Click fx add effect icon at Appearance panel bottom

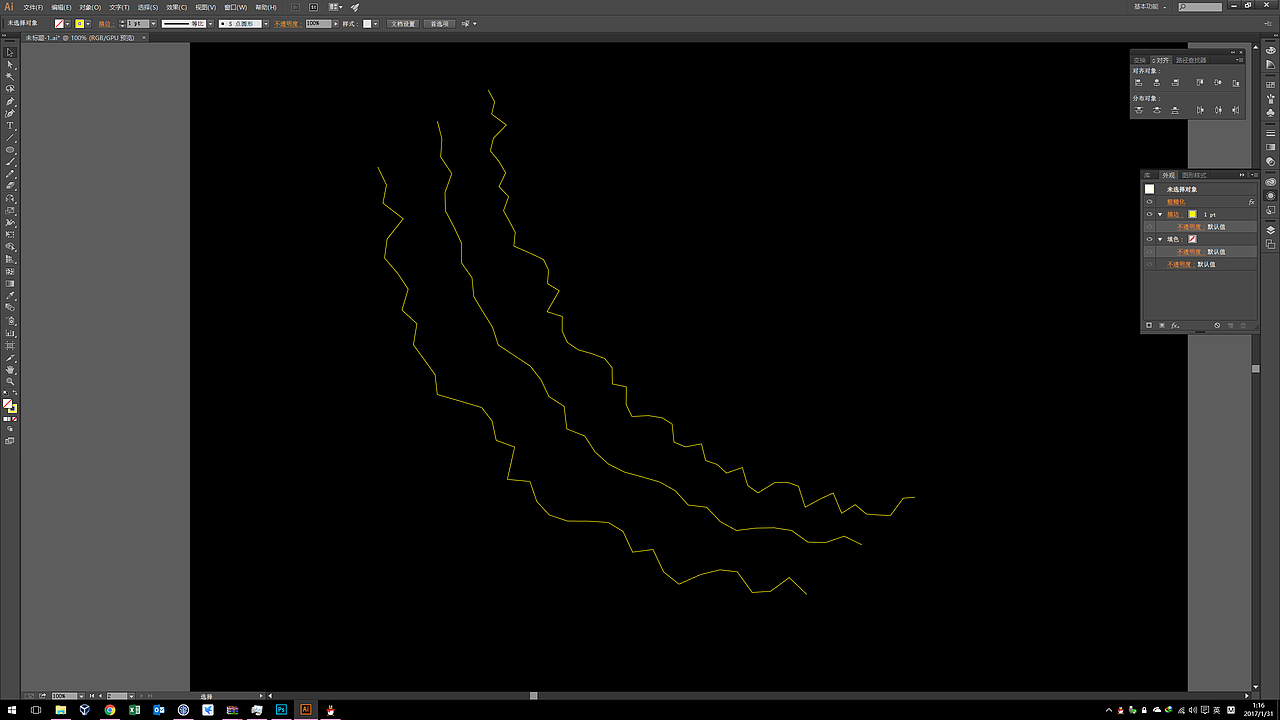(x=1175, y=325)
